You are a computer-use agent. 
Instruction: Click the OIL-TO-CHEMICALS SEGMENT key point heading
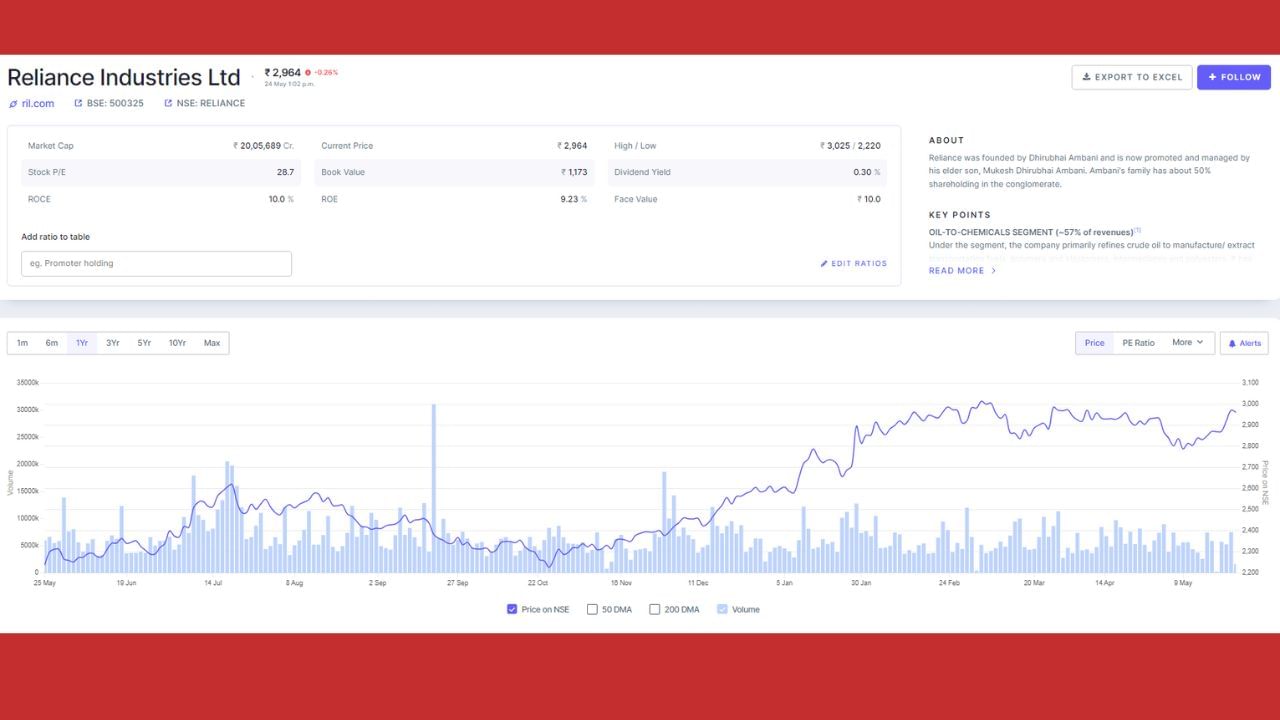coord(1031,232)
